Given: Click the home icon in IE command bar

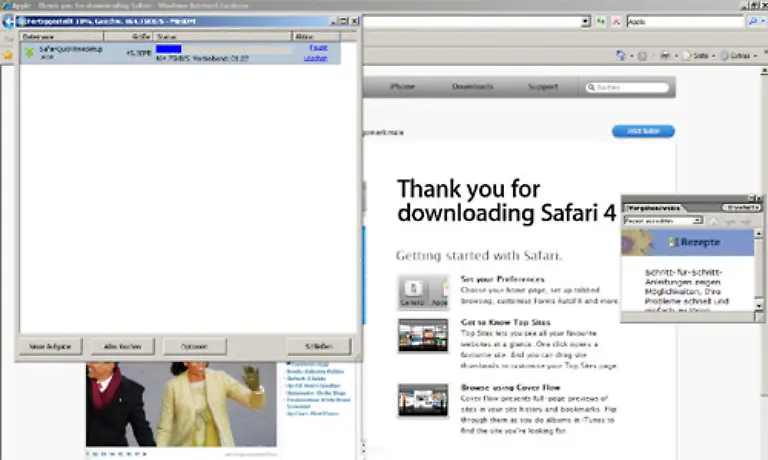Looking at the screenshot, I should point(621,55).
